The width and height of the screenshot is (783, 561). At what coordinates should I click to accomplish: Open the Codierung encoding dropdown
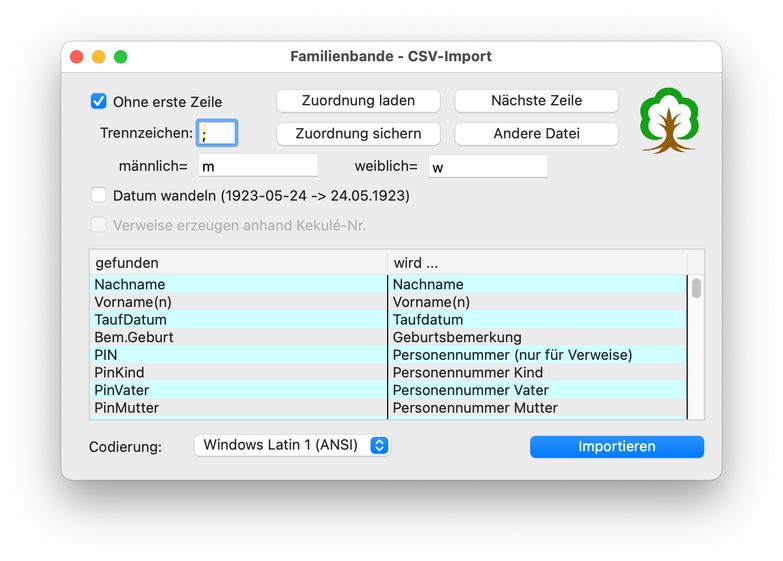[291, 445]
